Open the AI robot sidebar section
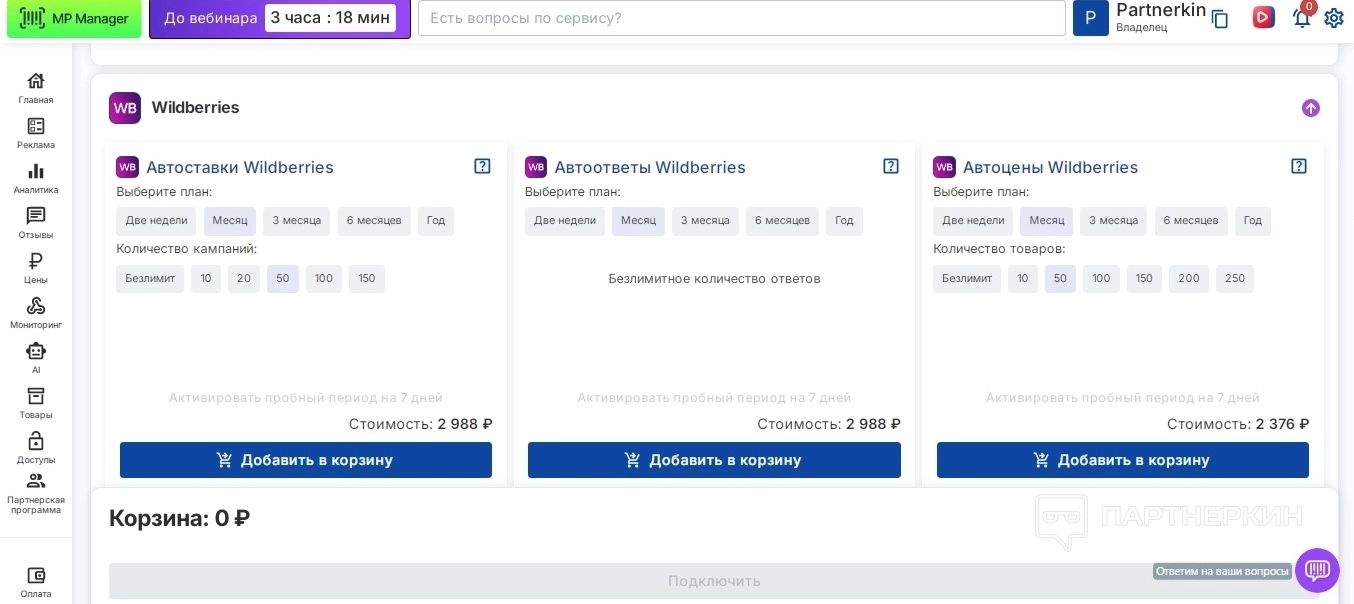The width and height of the screenshot is (1354, 604). (36, 358)
